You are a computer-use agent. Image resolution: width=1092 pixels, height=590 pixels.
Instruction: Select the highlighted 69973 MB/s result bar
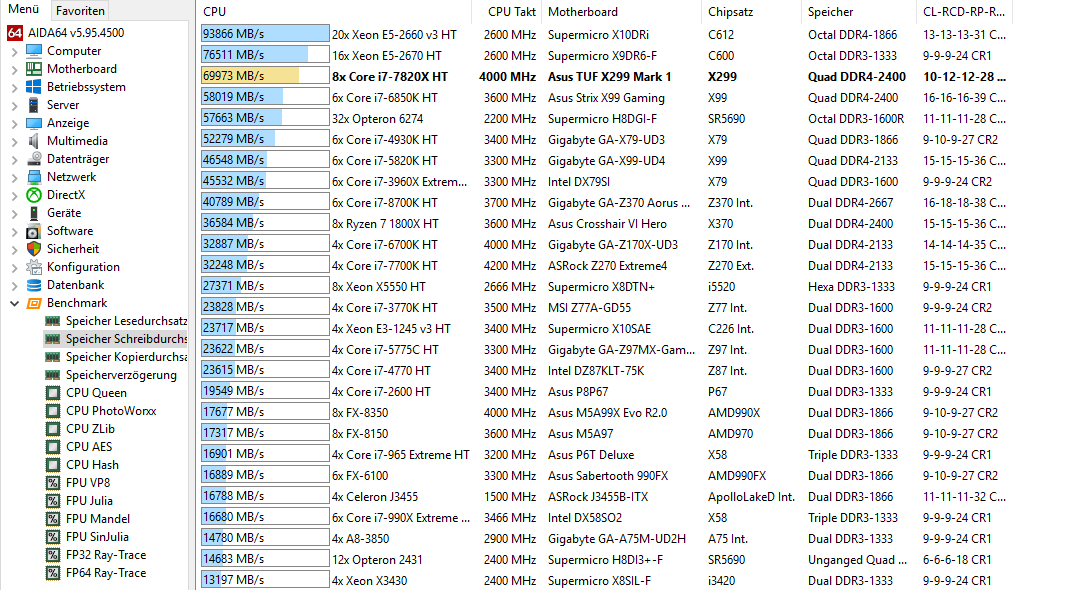pyautogui.click(x=265, y=76)
